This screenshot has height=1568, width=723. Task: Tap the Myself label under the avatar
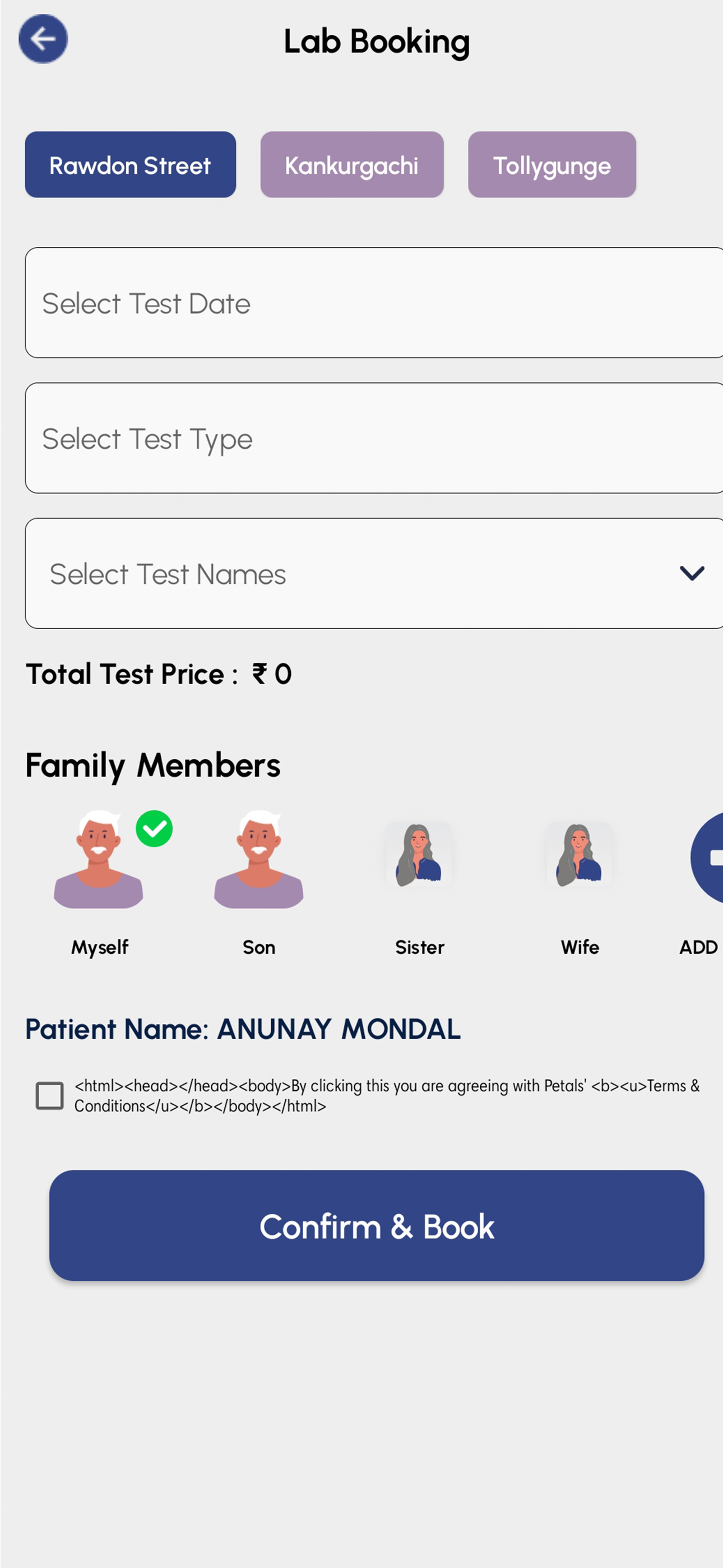point(100,948)
